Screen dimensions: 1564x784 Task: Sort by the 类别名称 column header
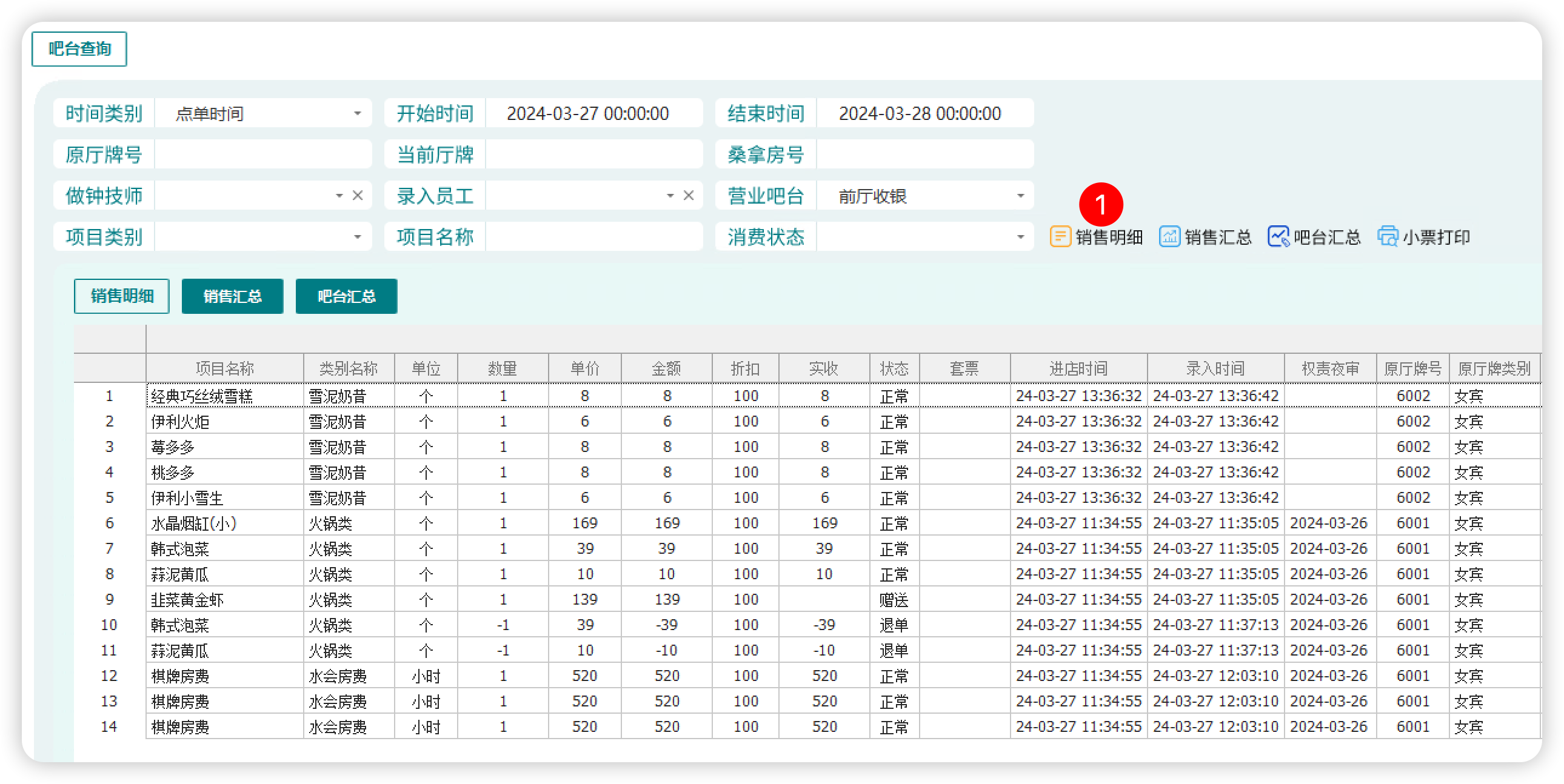click(349, 368)
